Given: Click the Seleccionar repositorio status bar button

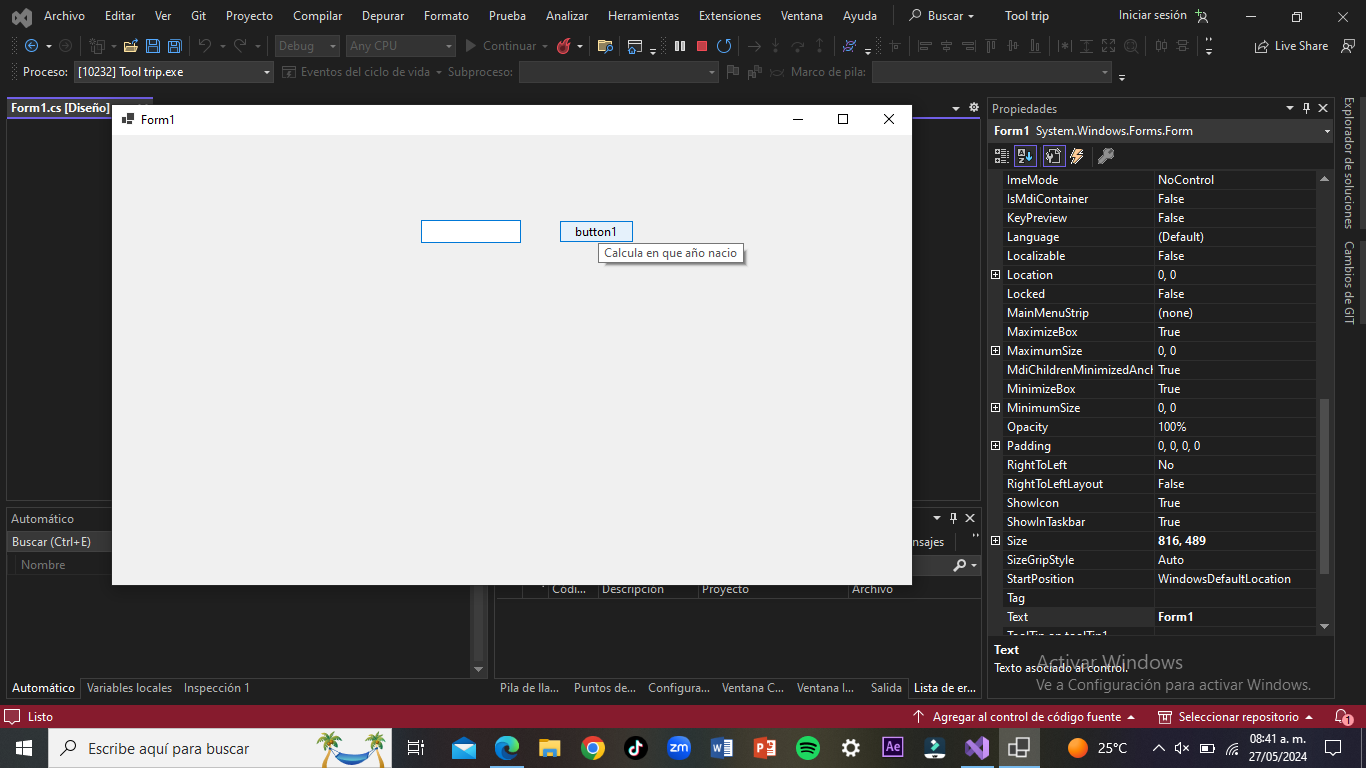Looking at the screenshot, I should pyautogui.click(x=1238, y=717).
